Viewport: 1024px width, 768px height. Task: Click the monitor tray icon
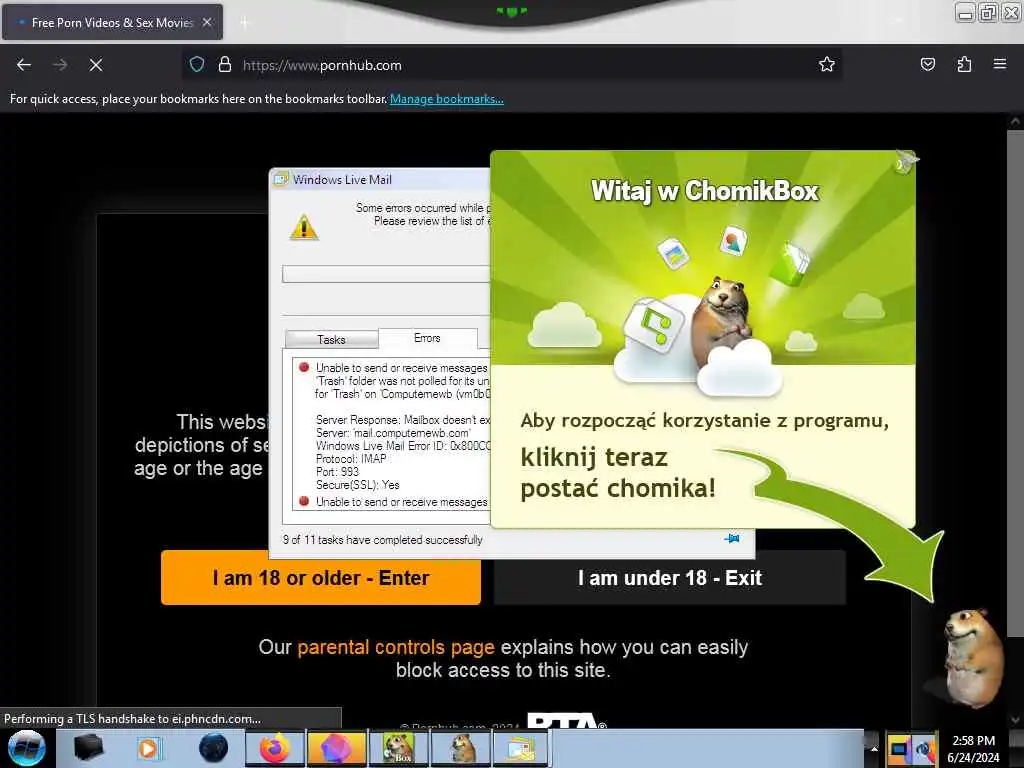pyautogui.click(x=900, y=749)
